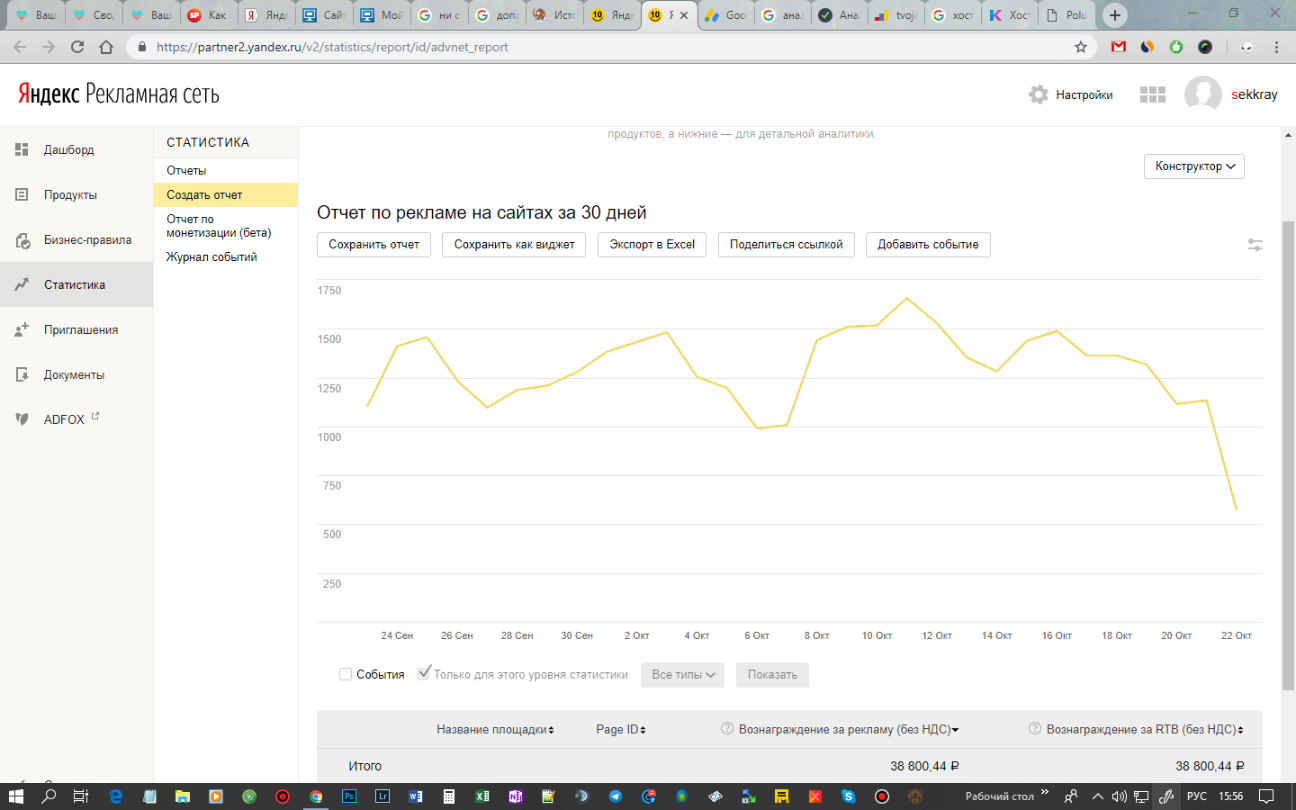Toggle 'Только для этого уровня статистики' checkbox
This screenshot has width=1296, height=810.
(424, 674)
